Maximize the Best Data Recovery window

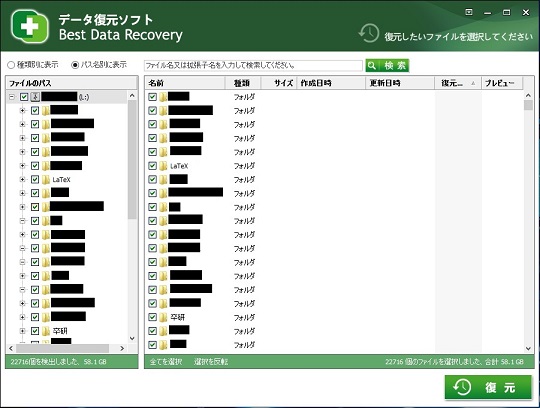507,12
